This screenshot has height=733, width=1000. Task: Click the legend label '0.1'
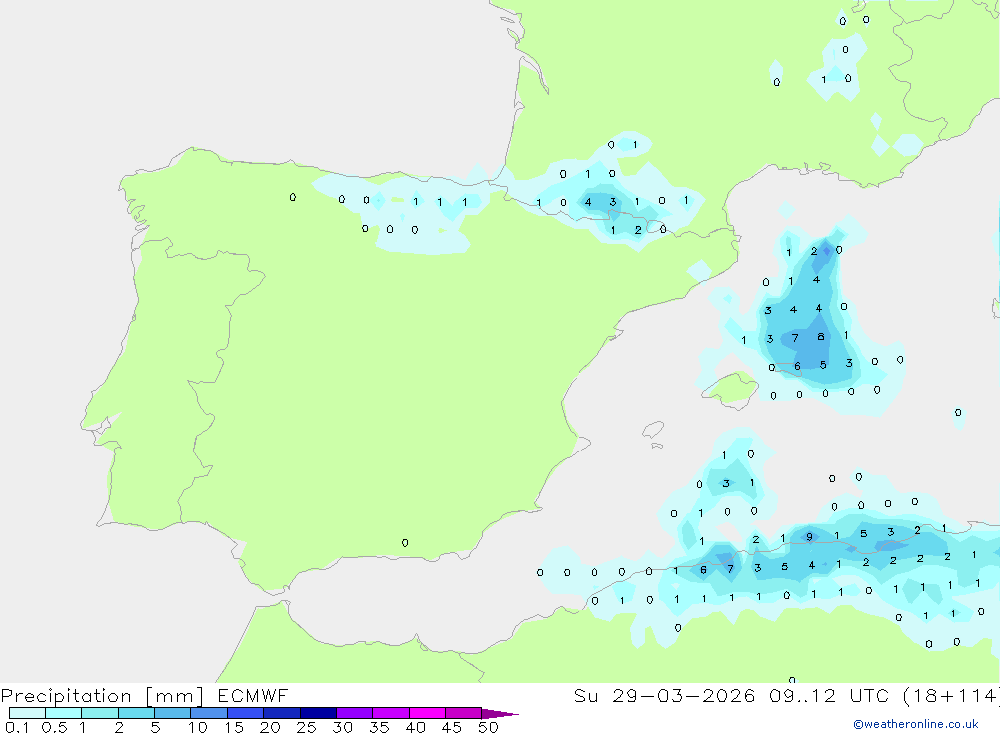(x=17, y=727)
